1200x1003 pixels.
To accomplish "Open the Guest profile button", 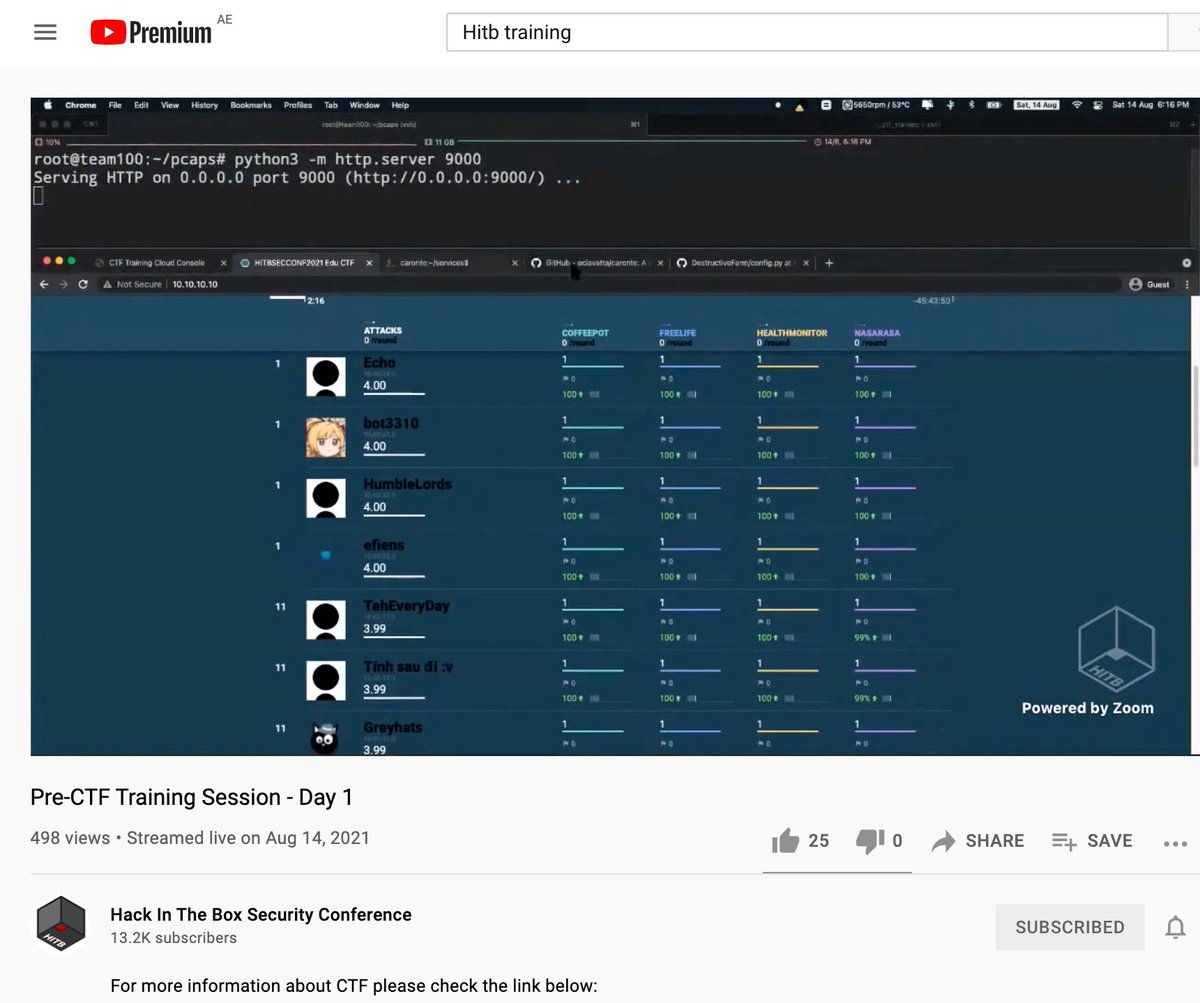I will tap(1150, 285).
